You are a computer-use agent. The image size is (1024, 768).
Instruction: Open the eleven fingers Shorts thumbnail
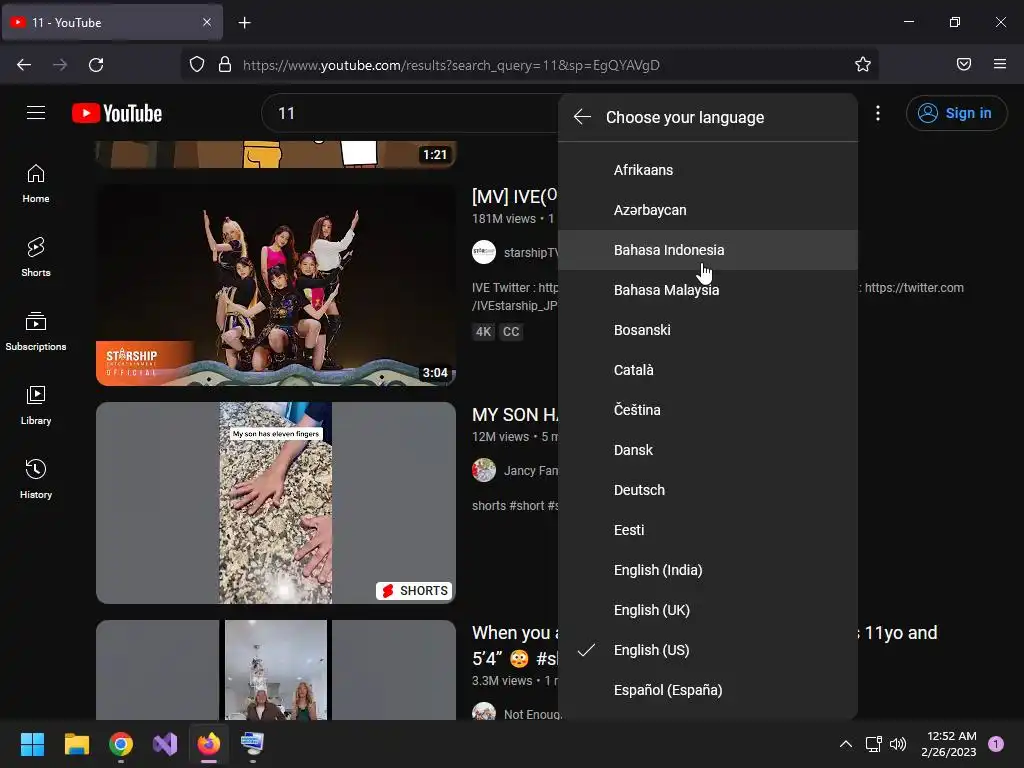[x=276, y=502]
